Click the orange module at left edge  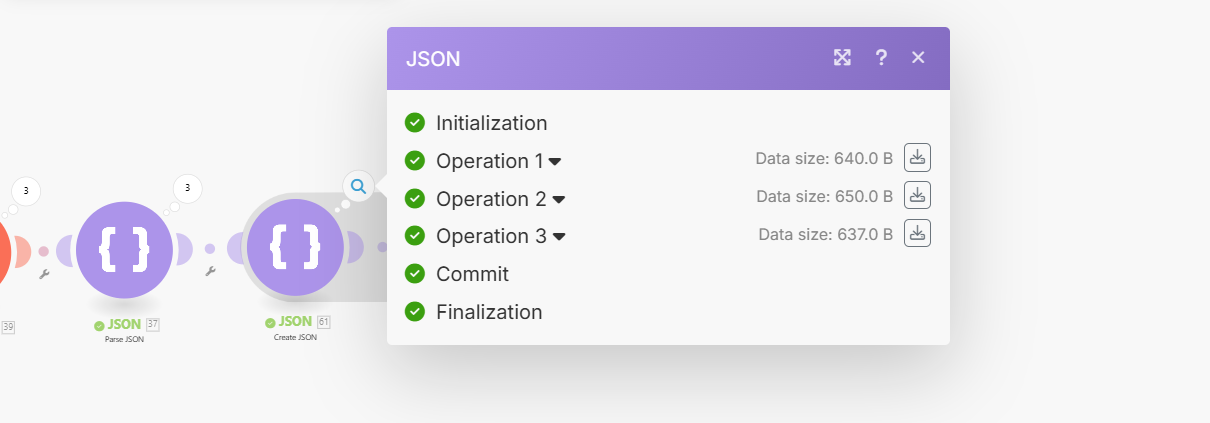point(3,250)
